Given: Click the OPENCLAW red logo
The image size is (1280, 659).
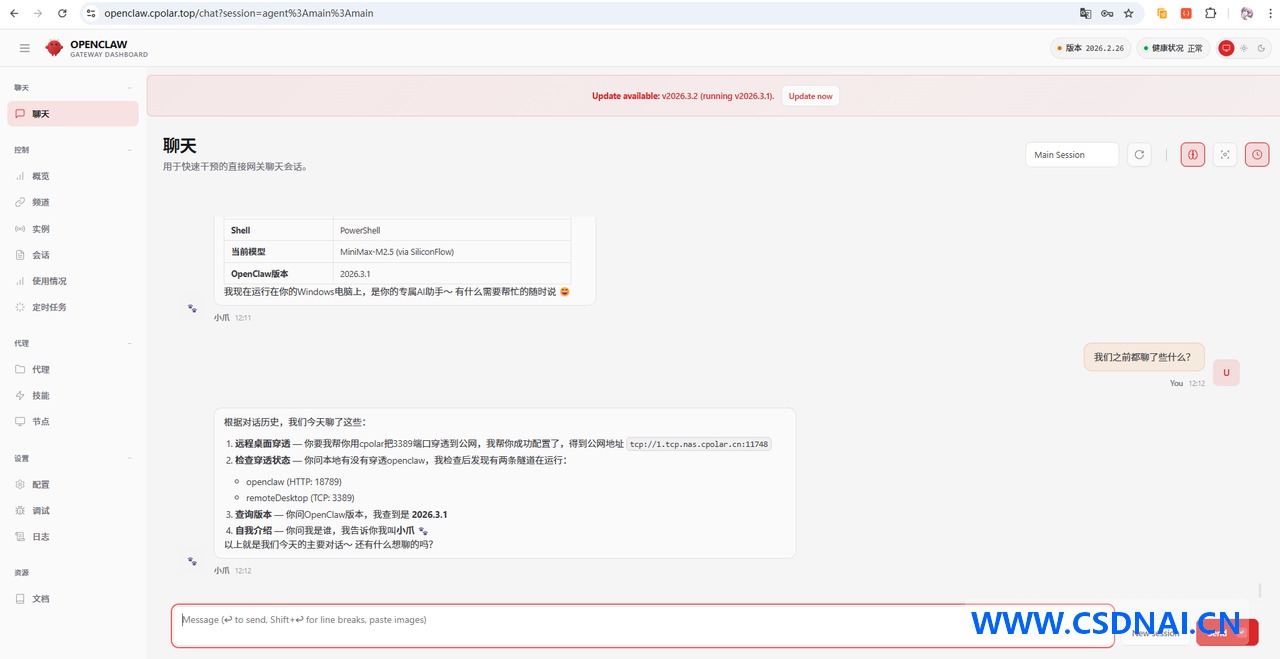Looking at the screenshot, I should [x=54, y=48].
